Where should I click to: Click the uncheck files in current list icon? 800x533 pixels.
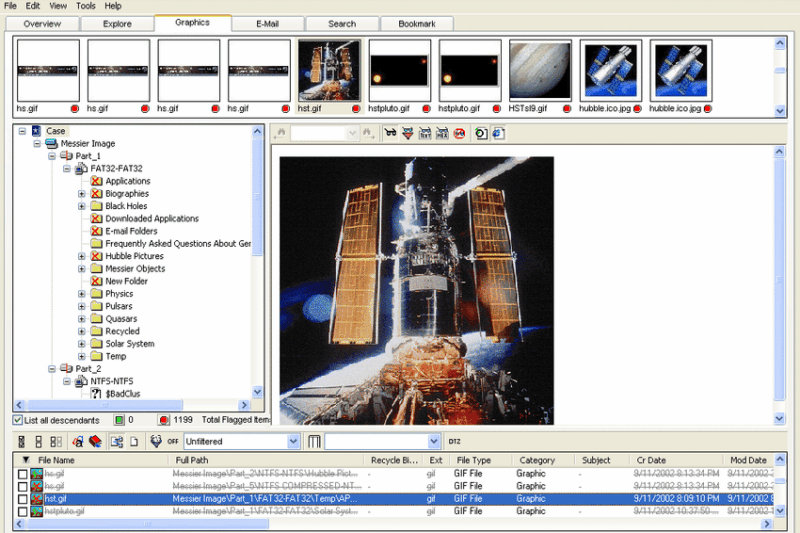(x=56, y=441)
